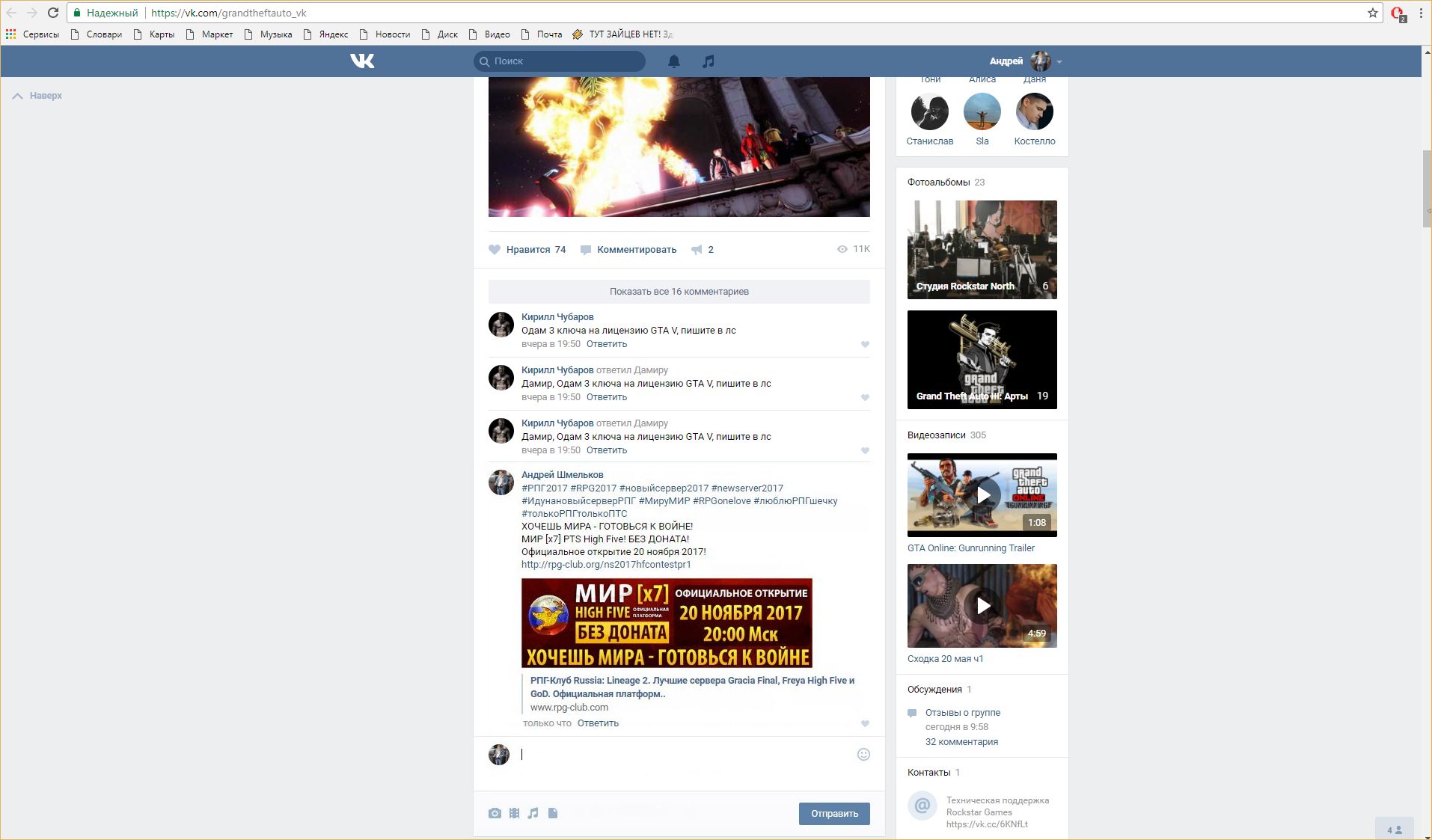The image size is (1432, 840).
Task: Attach a photo via the camera icon
Action: pyautogui.click(x=495, y=813)
